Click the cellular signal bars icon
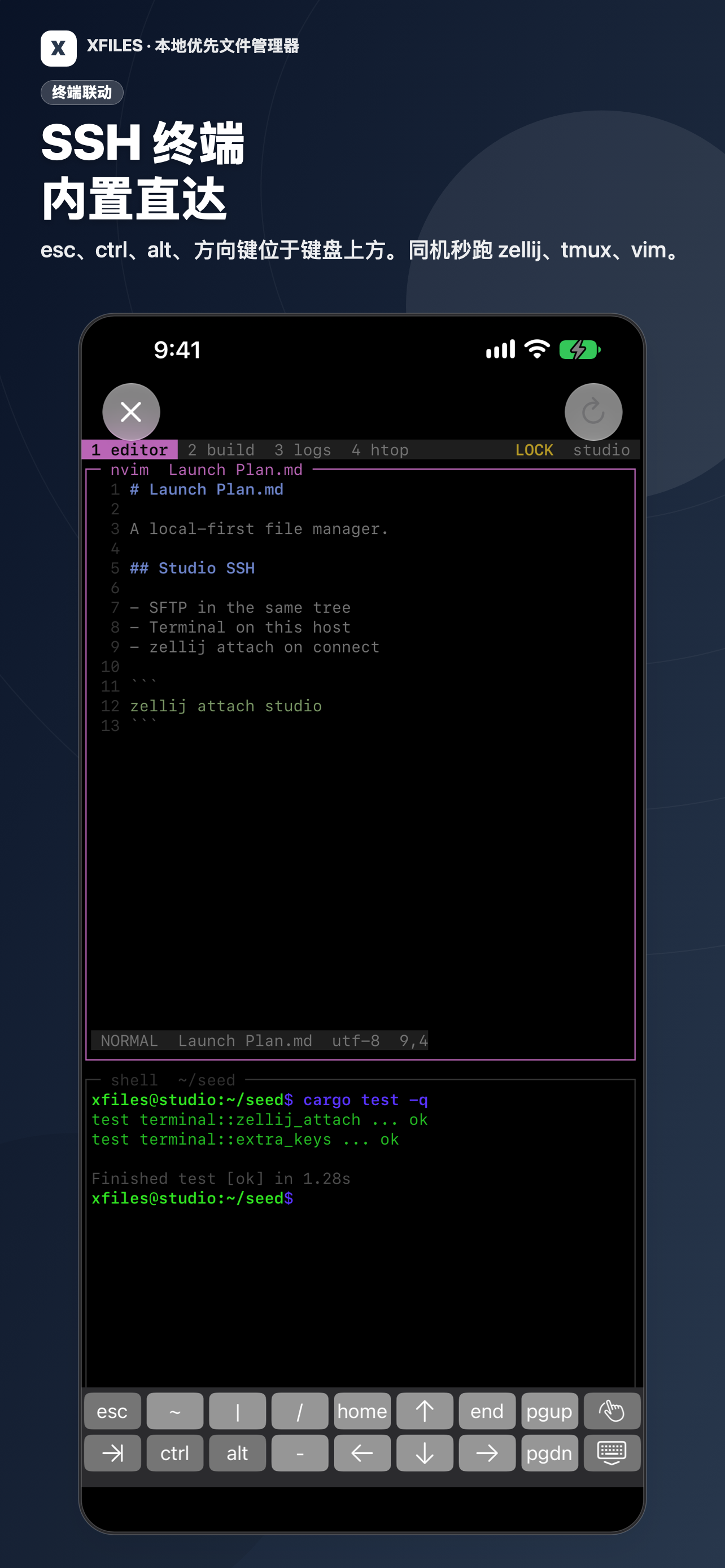 (x=500, y=349)
